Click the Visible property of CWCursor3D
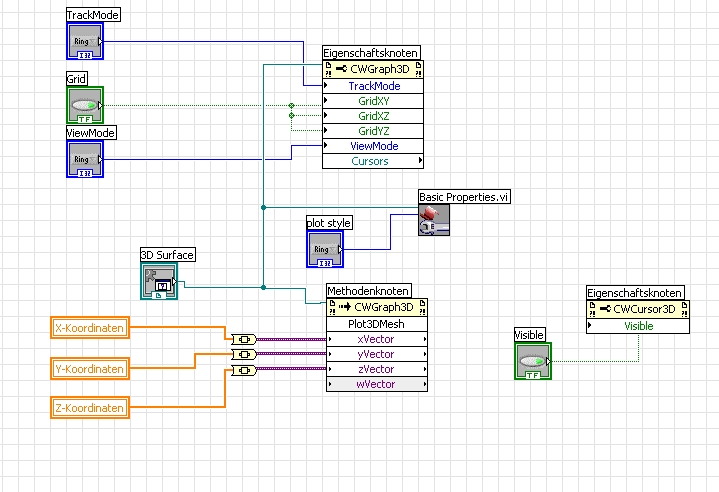 638,326
